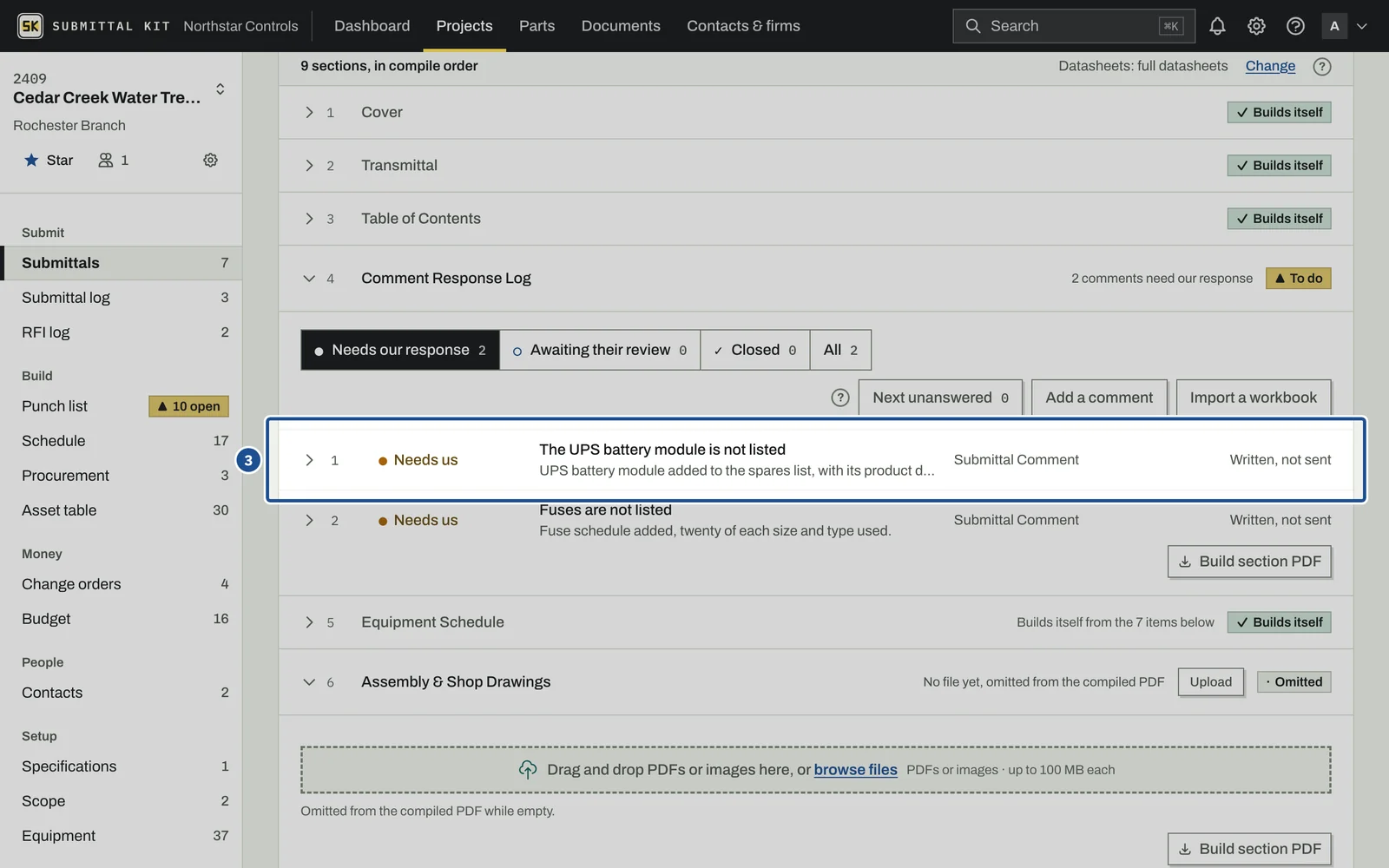Open the notifications bell
The image size is (1389, 868).
coord(1217,26)
